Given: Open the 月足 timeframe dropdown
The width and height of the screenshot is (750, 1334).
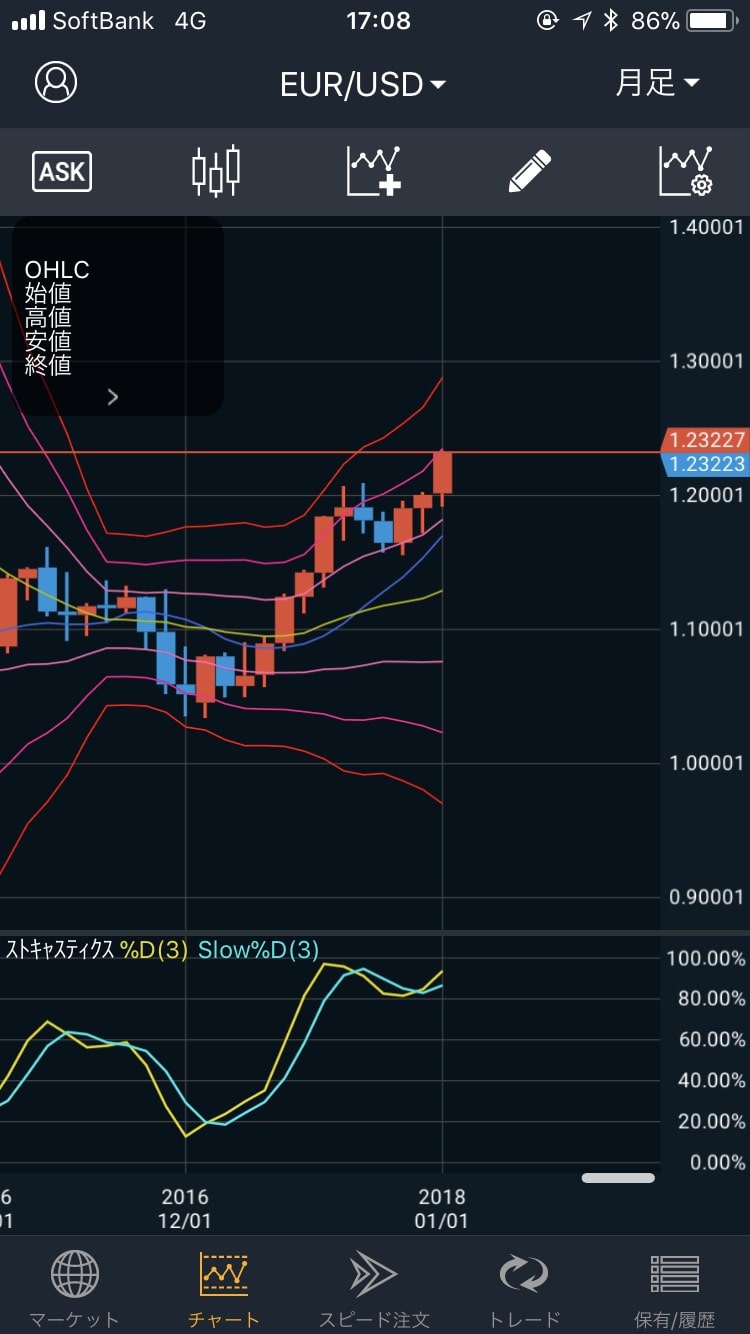Looking at the screenshot, I should 657,83.
